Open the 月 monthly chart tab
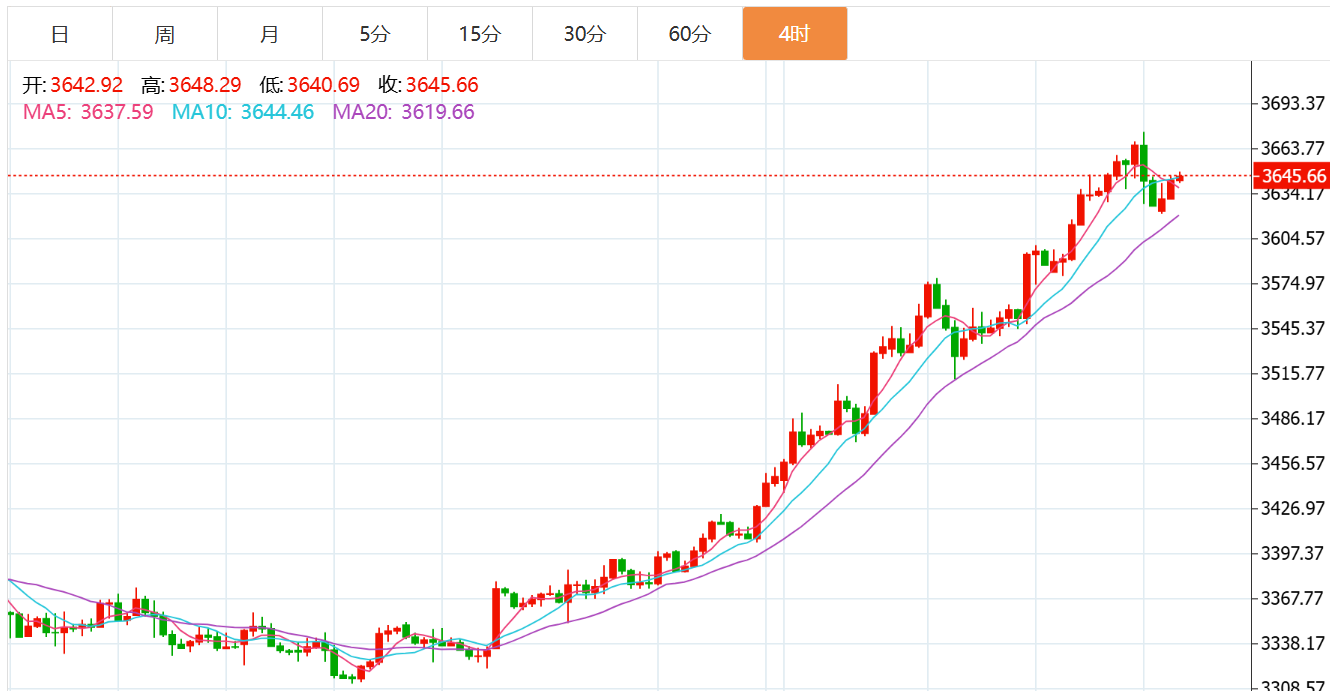The height and width of the screenshot is (691, 1330). [270, 34]
